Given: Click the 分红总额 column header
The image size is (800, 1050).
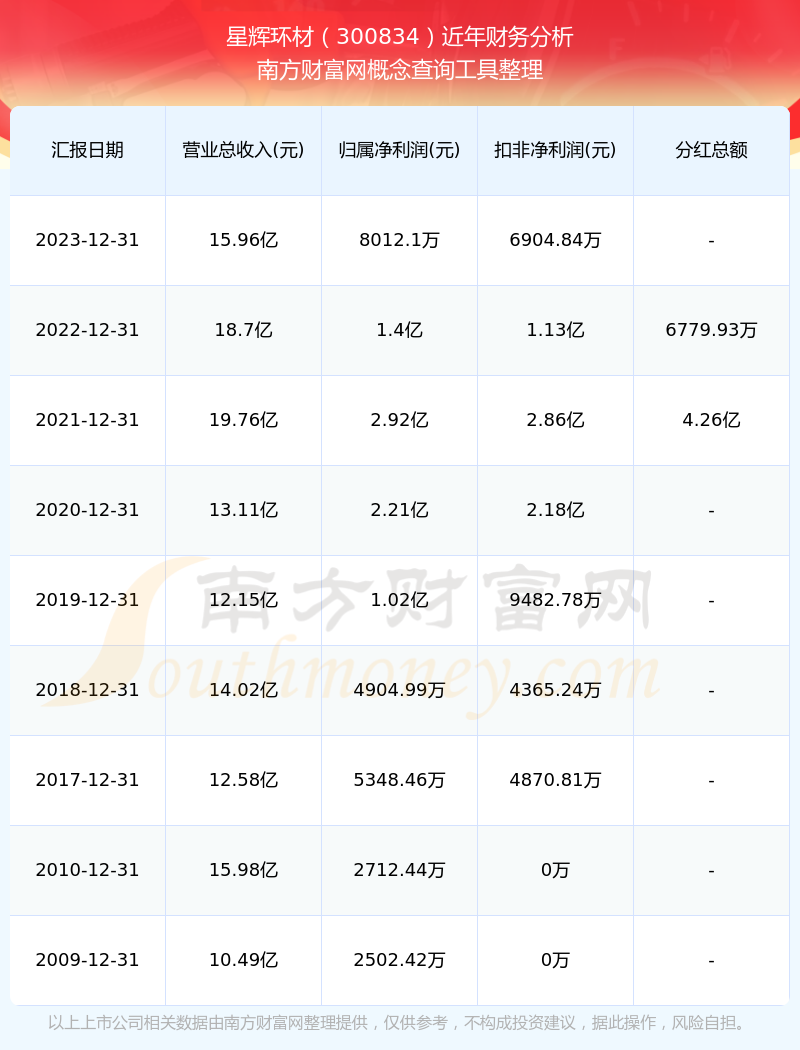Looking at the screenshot, I should 712,150.
